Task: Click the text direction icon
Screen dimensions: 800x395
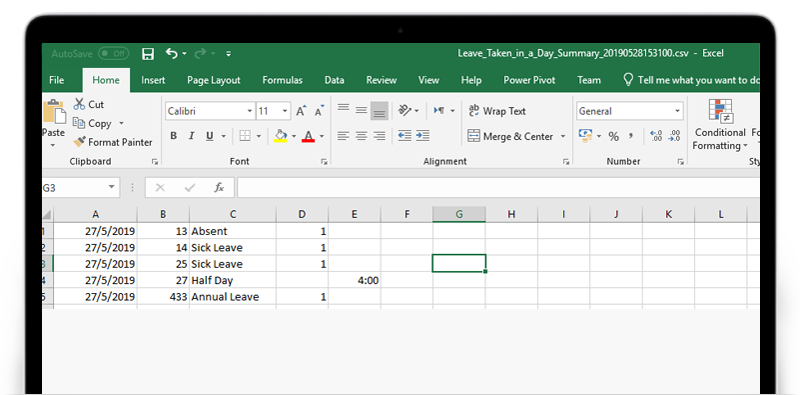Action: pyautogui.click(x=439, y=110)
